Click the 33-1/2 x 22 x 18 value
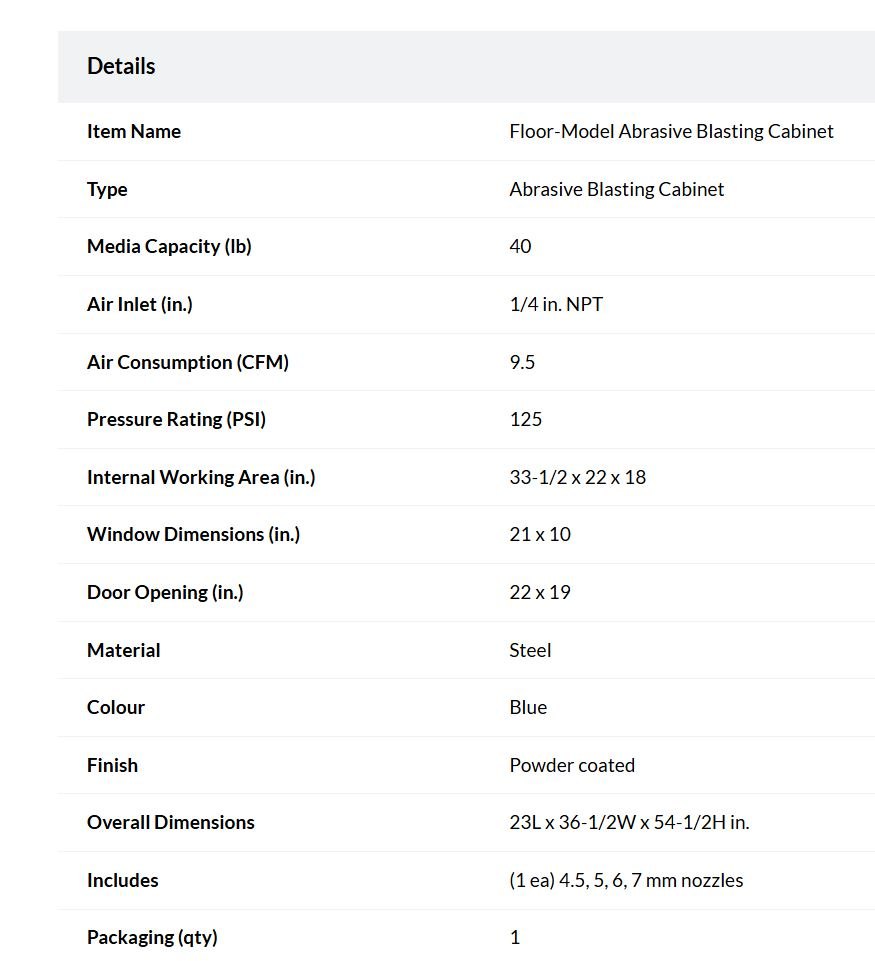 pos(577,477)
